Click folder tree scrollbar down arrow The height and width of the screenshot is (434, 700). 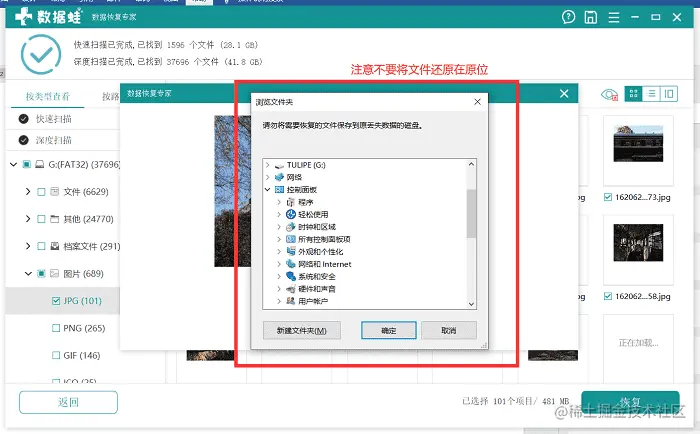[471, 304]
